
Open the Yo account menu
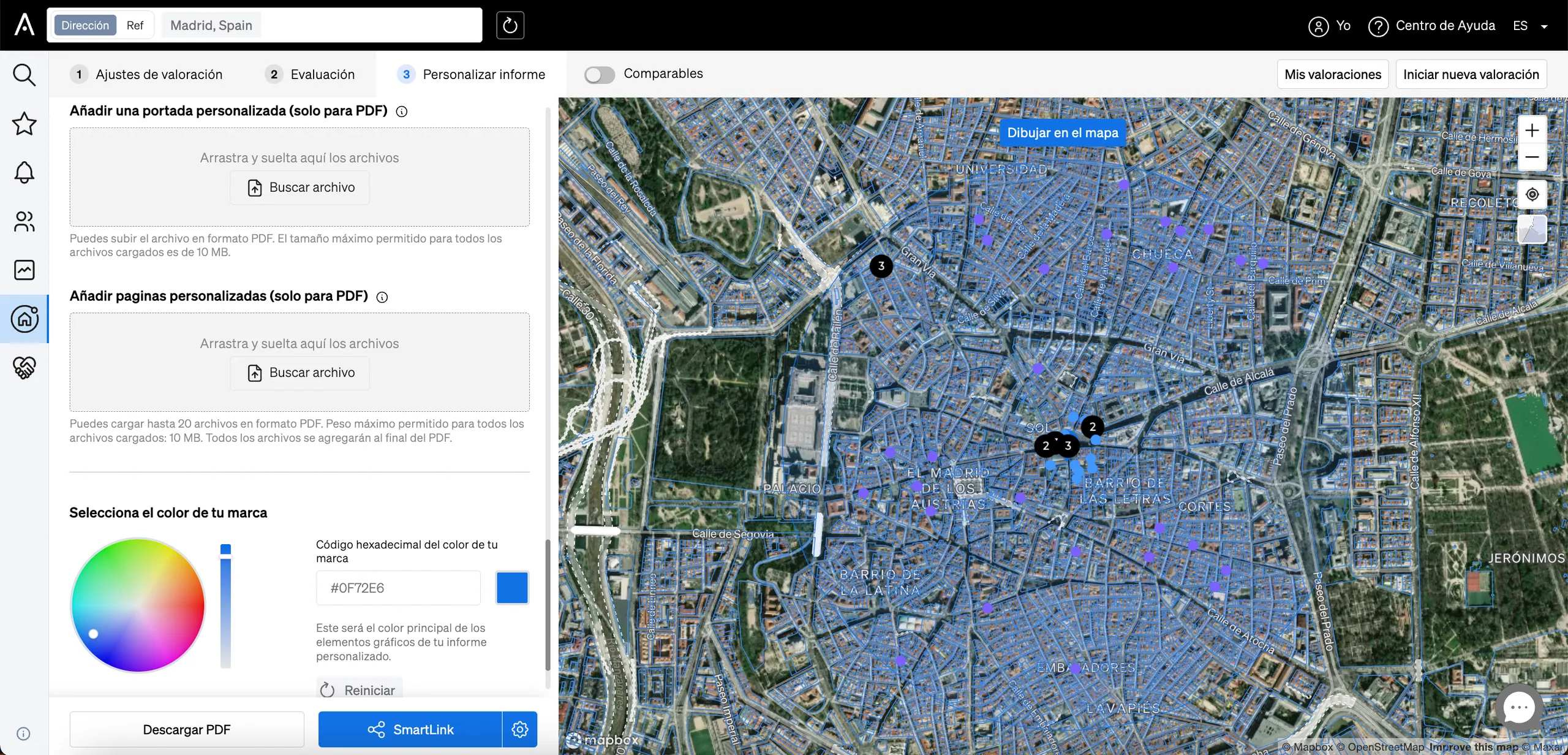[x=1329, y=26]
